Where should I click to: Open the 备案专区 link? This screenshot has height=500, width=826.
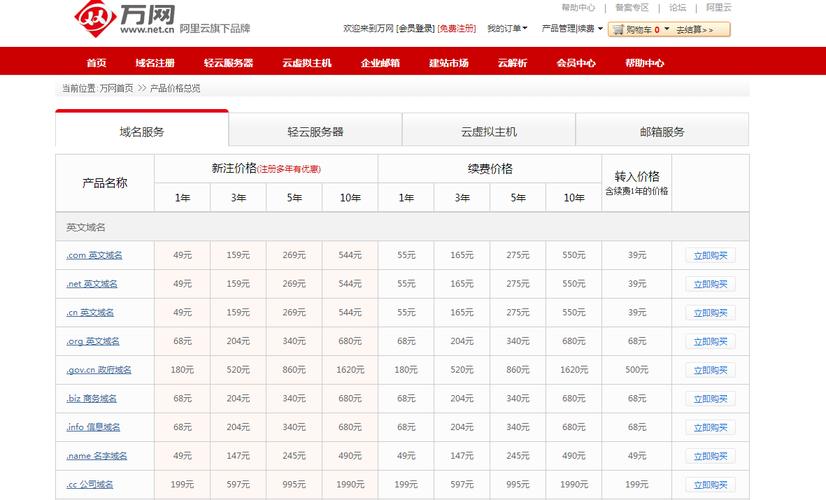click(632, 7)
